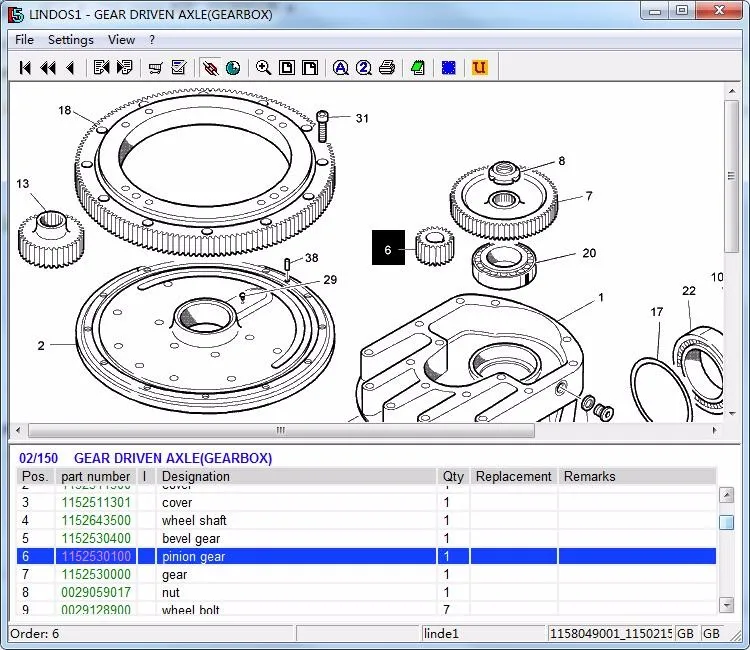Open the Settings menu
Screen dimensions: 750x650
71,40
